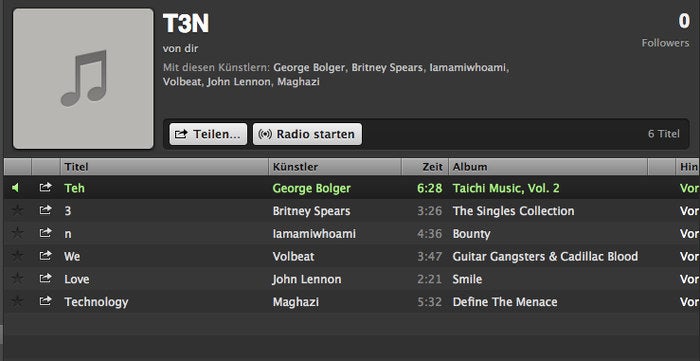
Task: Open album Smile
Action: pyautogui.click(x=467, y=279)
